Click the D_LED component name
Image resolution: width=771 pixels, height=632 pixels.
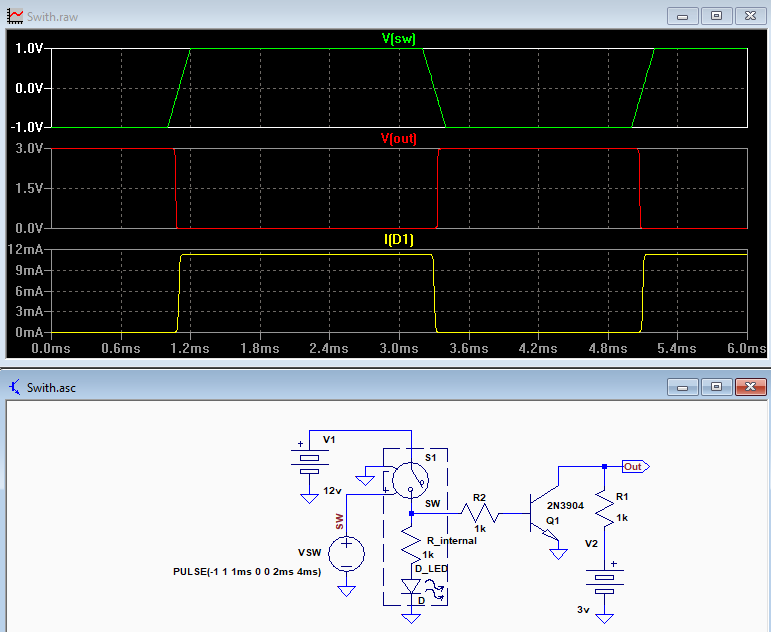pos(431,569)
